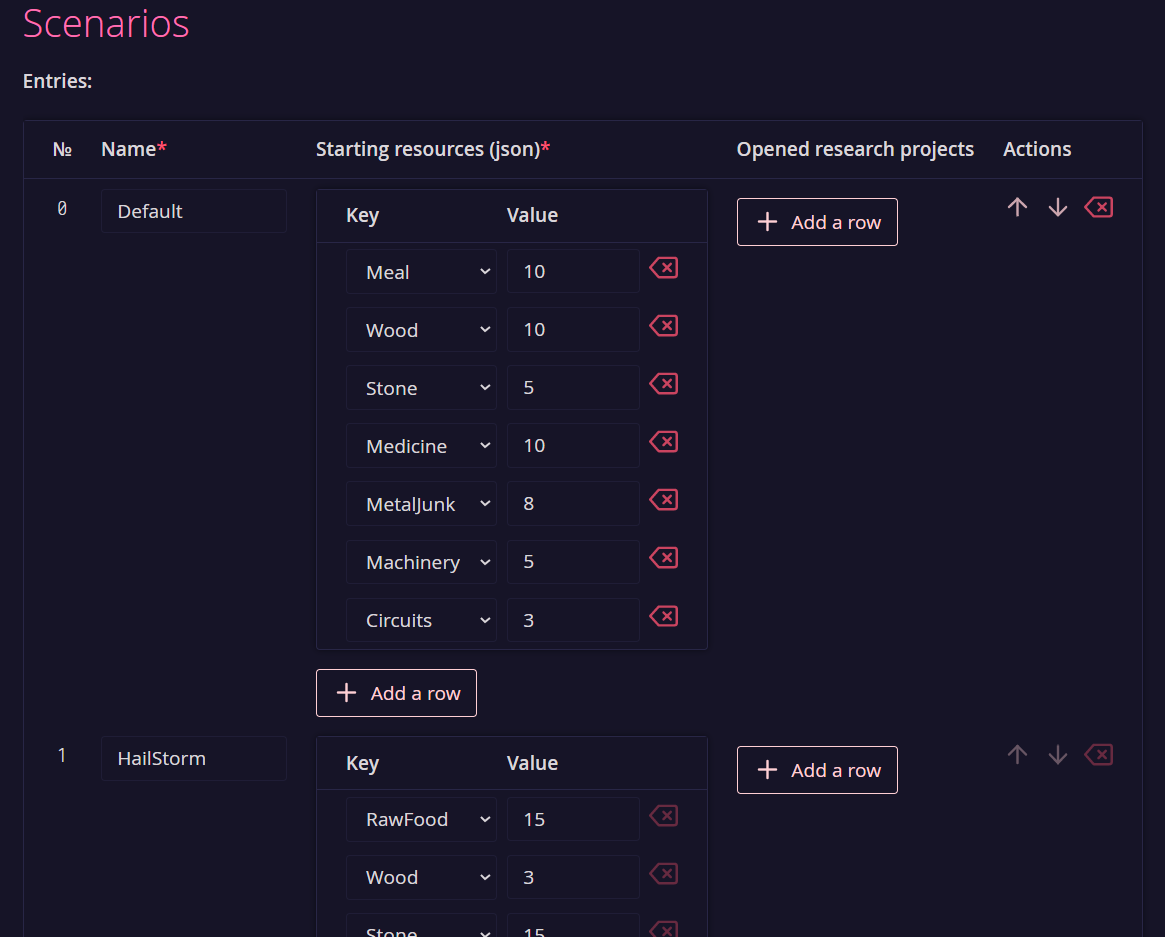Open the Wood key dropdown in Default
Screen dimensions: 1165x937
[x=421, y=330]
